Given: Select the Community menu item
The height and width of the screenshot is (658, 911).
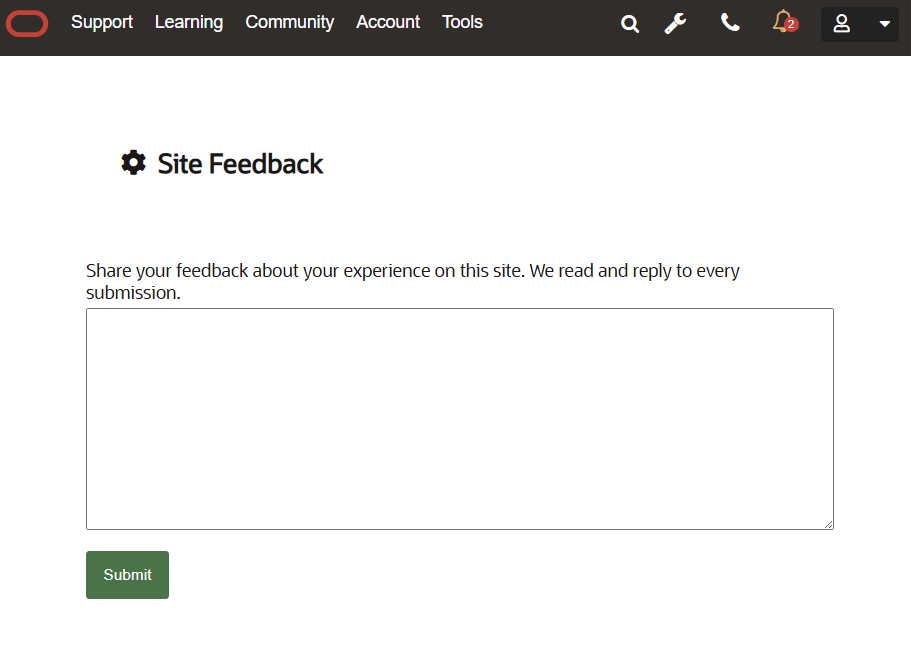Looking at the screenshot, I should 289,22.
